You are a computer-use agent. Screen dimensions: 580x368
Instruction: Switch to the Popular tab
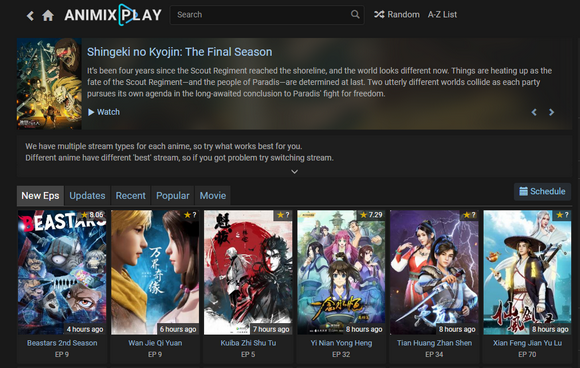[173, 196]
